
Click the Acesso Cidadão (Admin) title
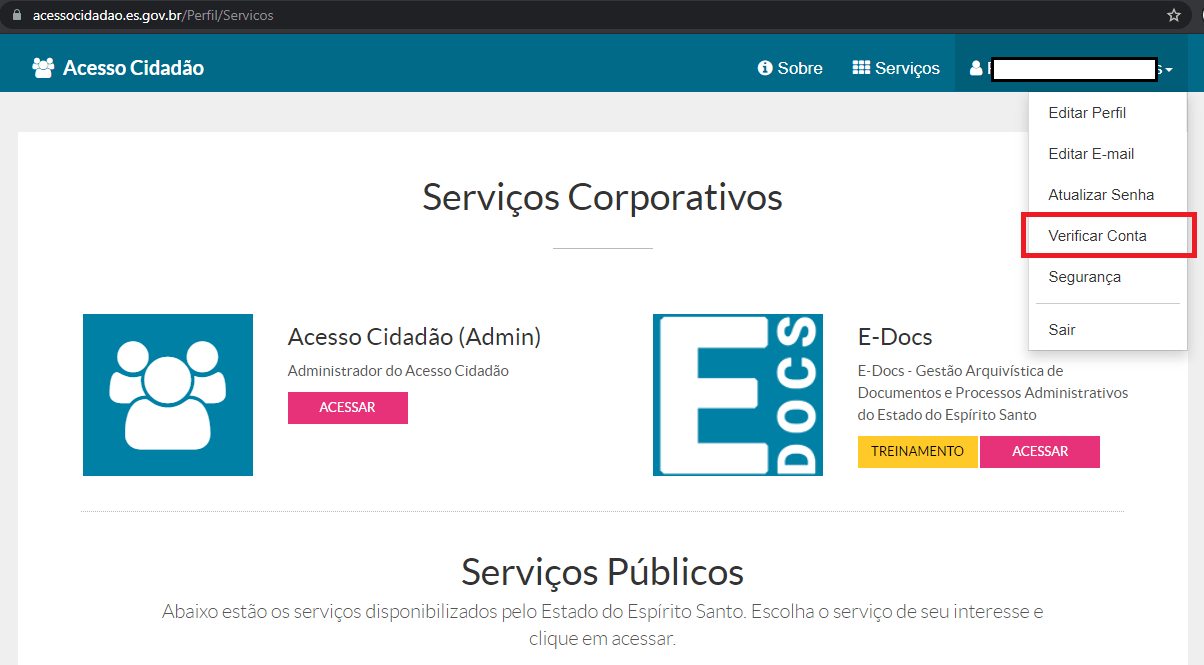point(414,337)
